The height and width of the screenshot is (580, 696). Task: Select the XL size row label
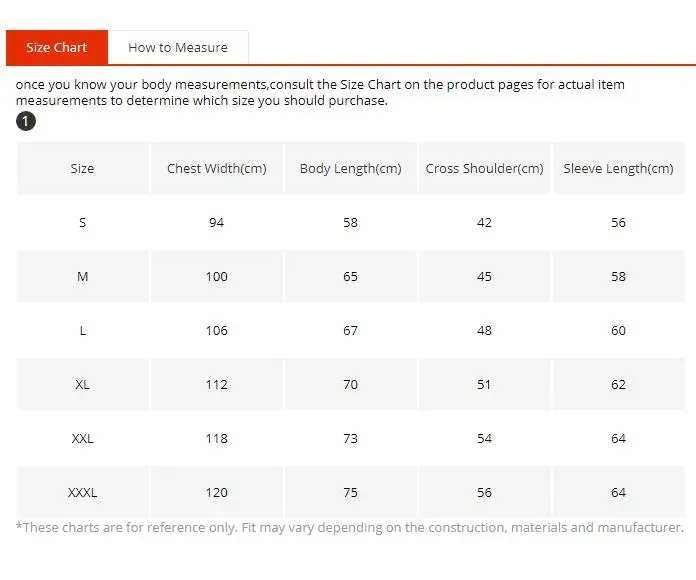pyautogui.click(x=83, y=384)
